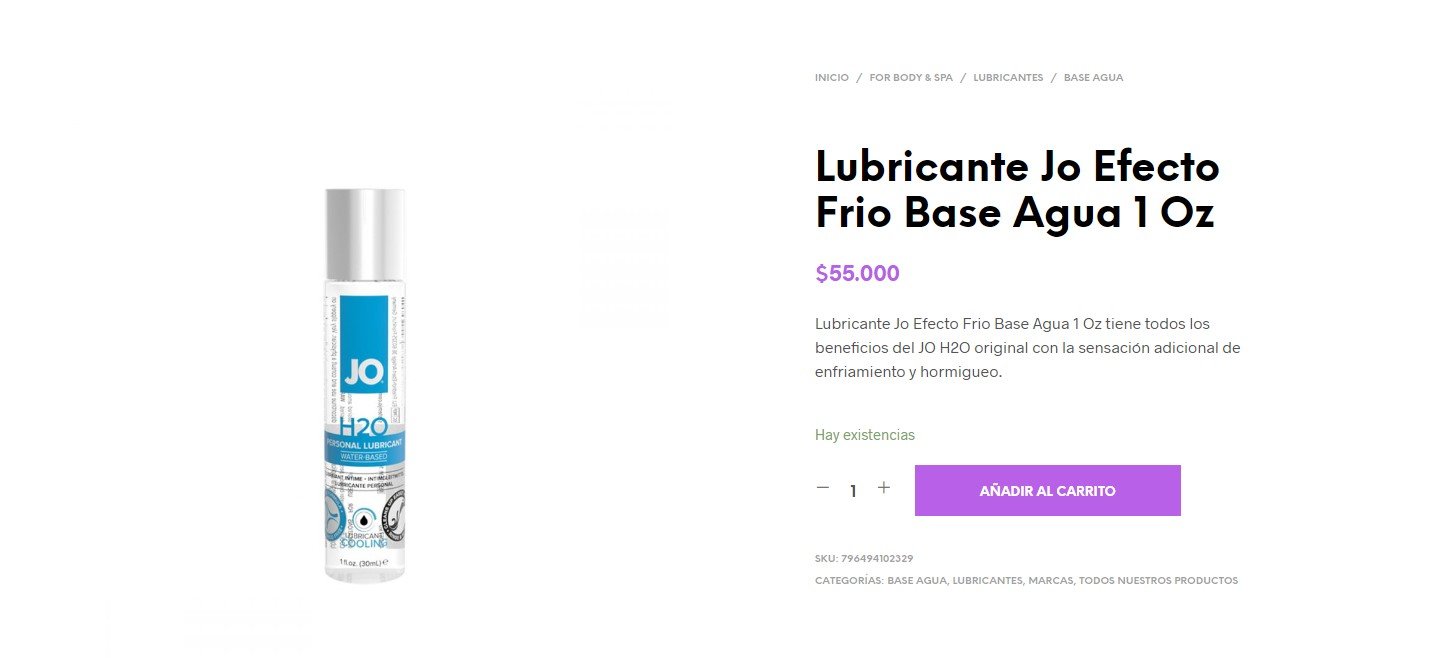
Task: Add product with Añadir al carrito
Action: coord(1047,491)
